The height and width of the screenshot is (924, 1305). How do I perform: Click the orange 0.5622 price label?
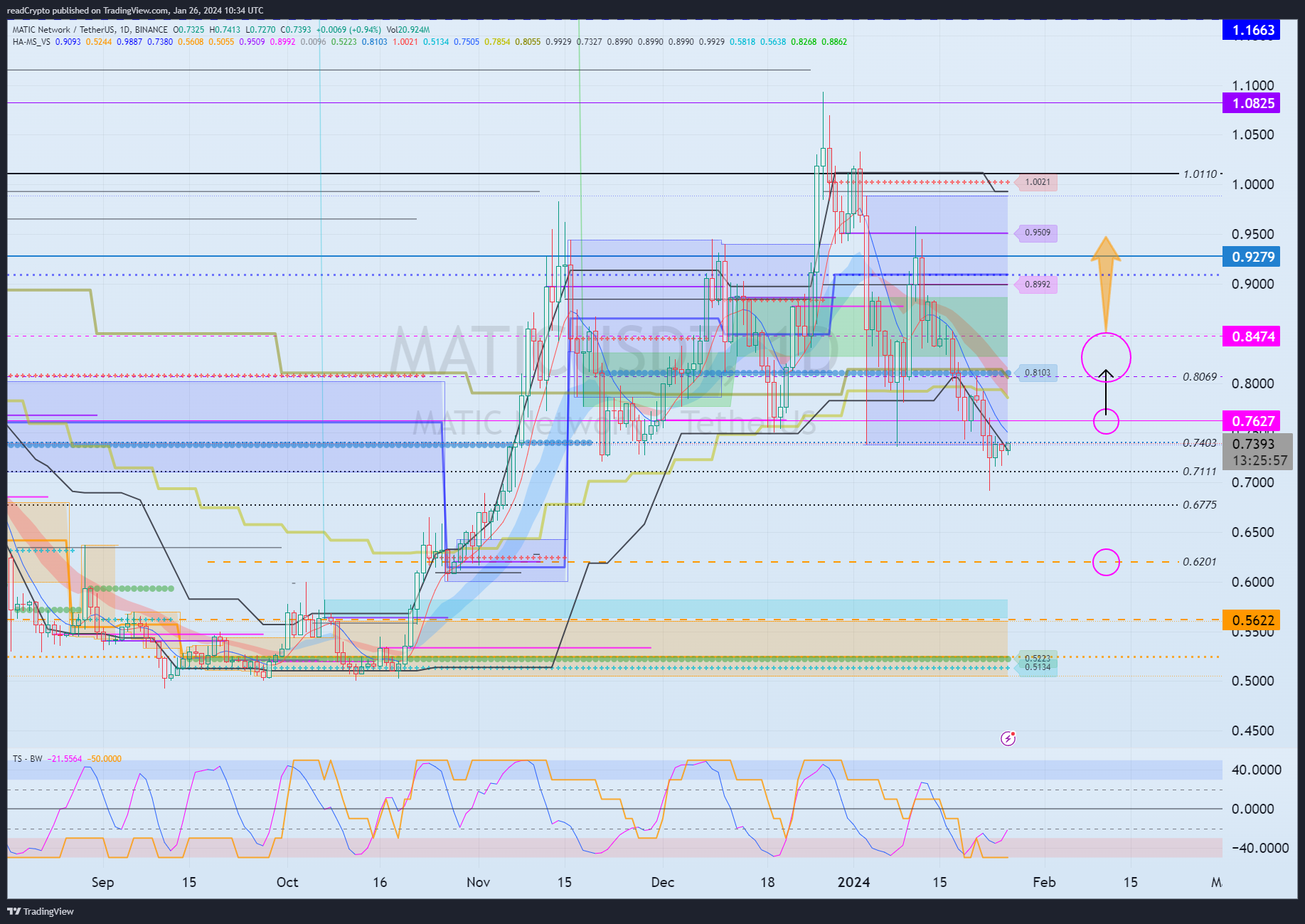click(1251, 620)
